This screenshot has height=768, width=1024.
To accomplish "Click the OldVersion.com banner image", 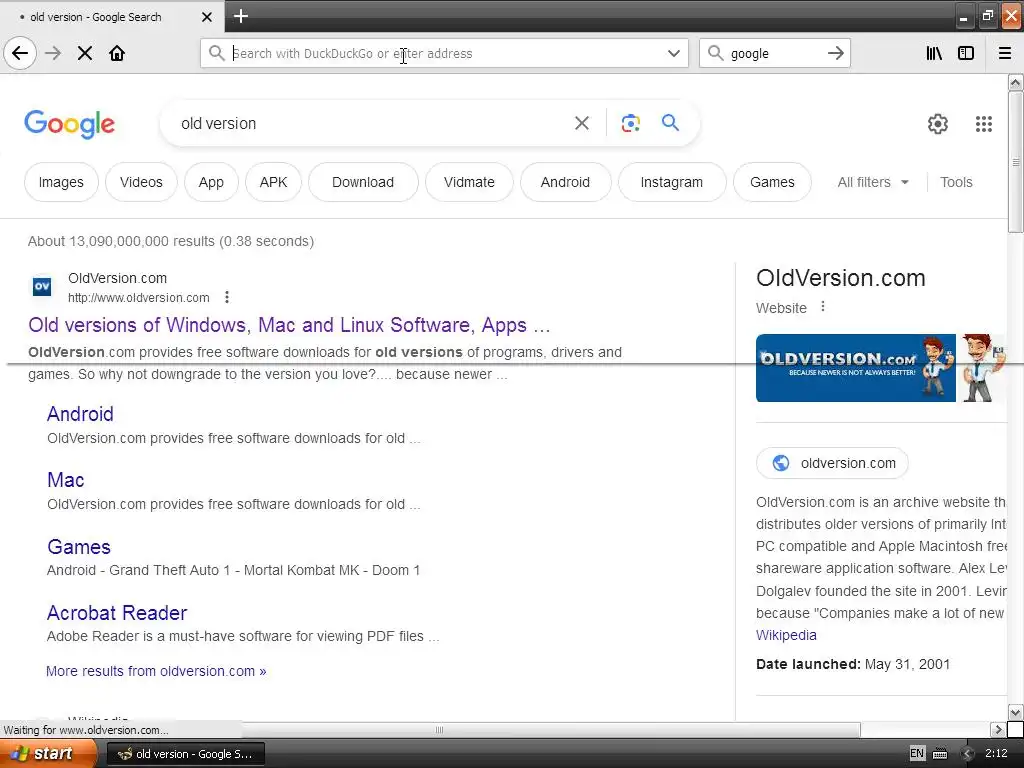I will [x=856, y=368].
